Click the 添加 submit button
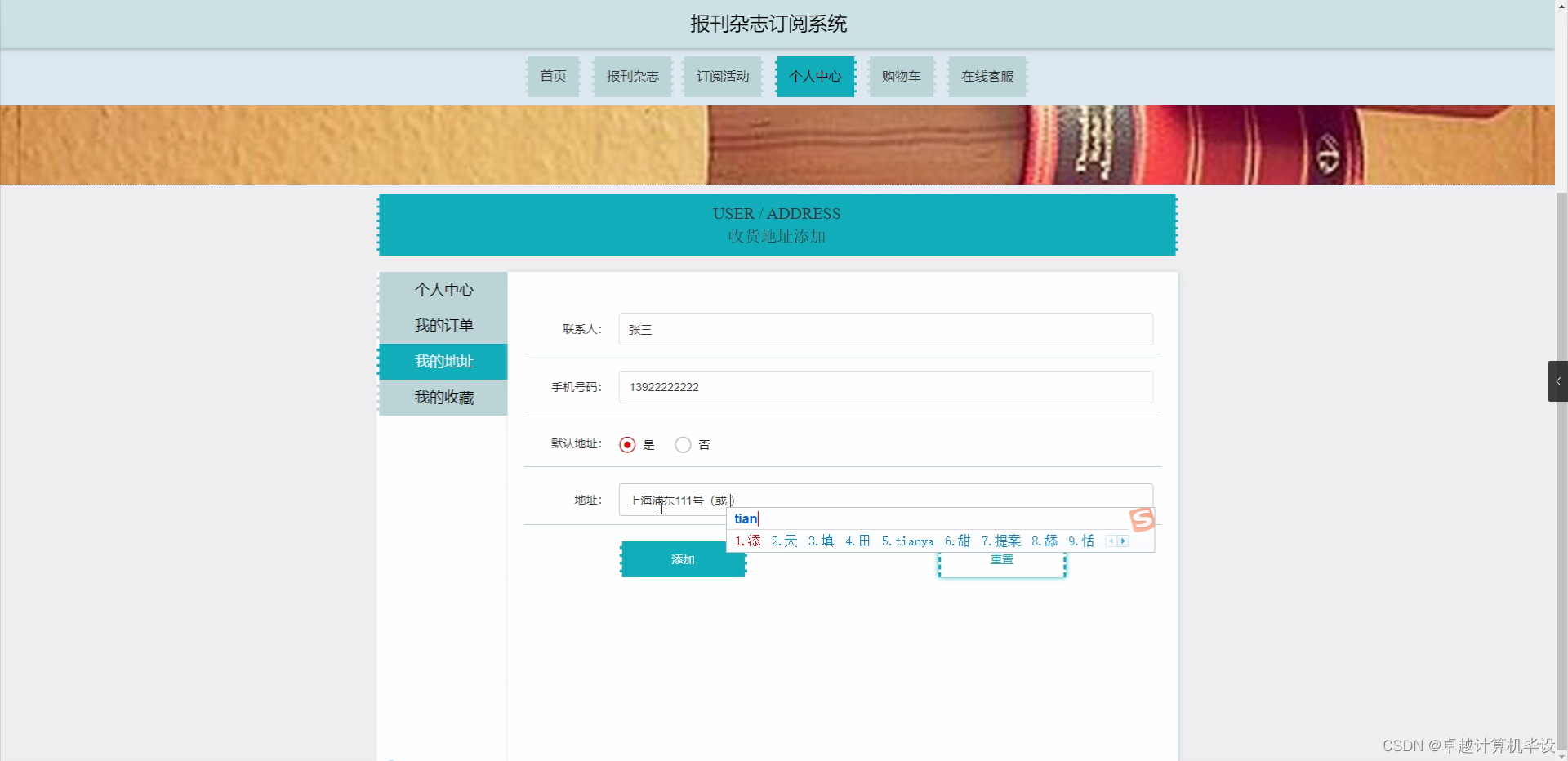 point(683,559)
